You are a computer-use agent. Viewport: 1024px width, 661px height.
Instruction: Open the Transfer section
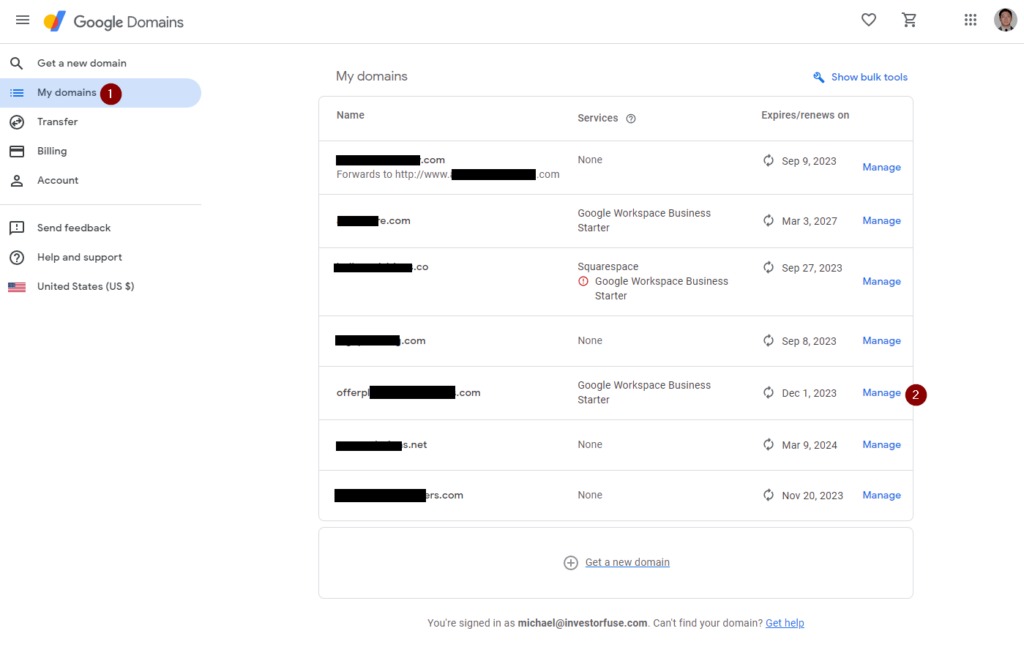click(x=57, y=122)
